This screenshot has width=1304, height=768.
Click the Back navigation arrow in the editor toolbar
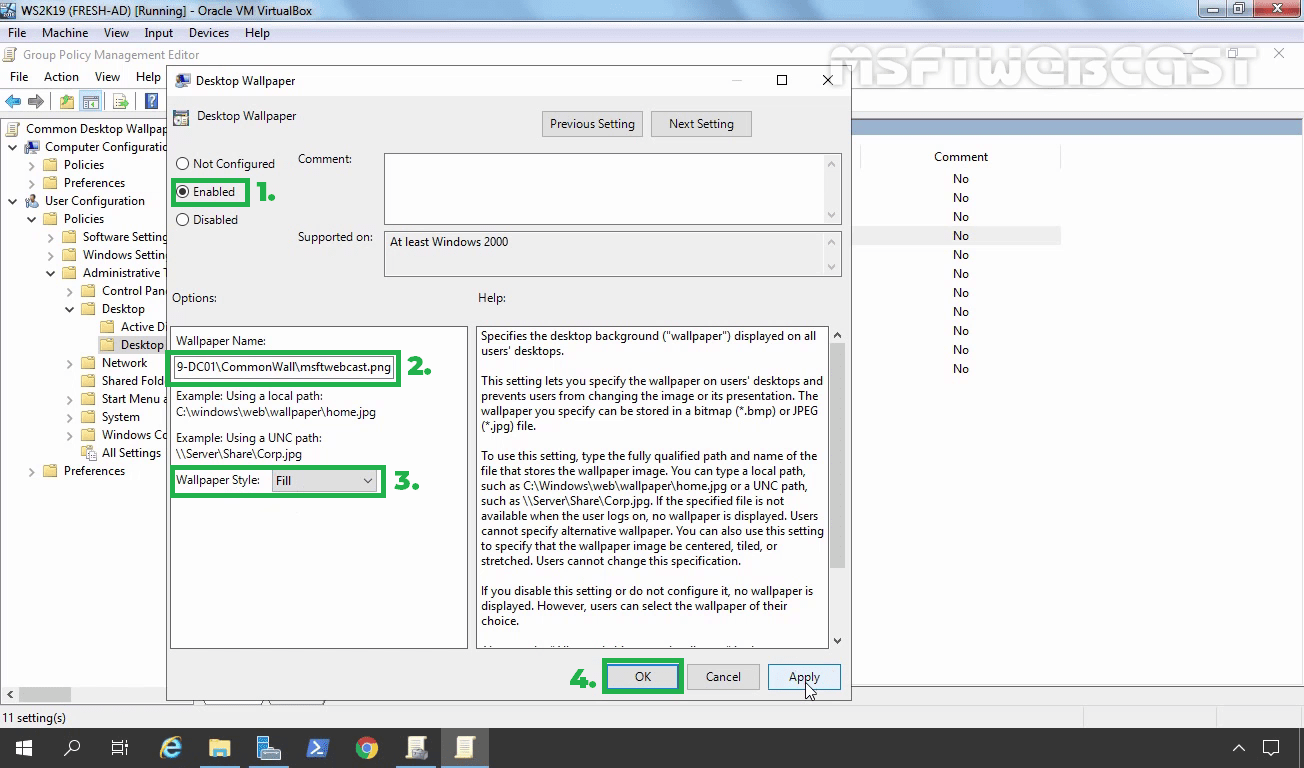pyautogui.click(x=13, y=100)
